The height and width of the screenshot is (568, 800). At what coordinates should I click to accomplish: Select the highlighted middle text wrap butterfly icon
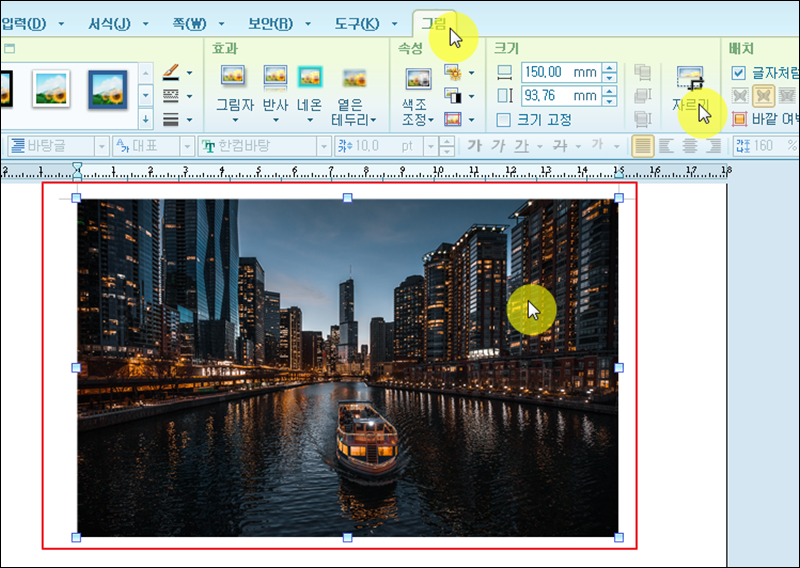763,95
